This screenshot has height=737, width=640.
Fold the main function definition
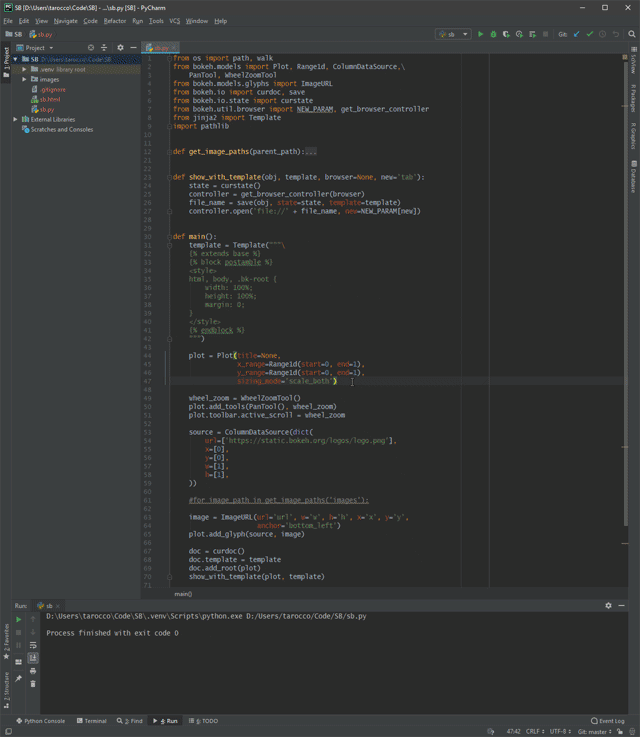(169, 236)
